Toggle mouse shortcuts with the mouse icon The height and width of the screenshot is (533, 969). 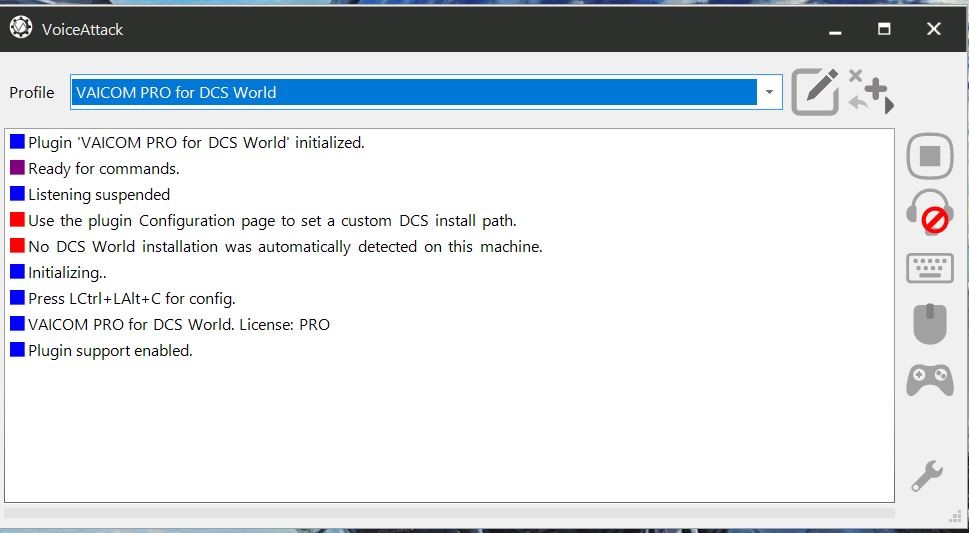(x=930, y=323)
